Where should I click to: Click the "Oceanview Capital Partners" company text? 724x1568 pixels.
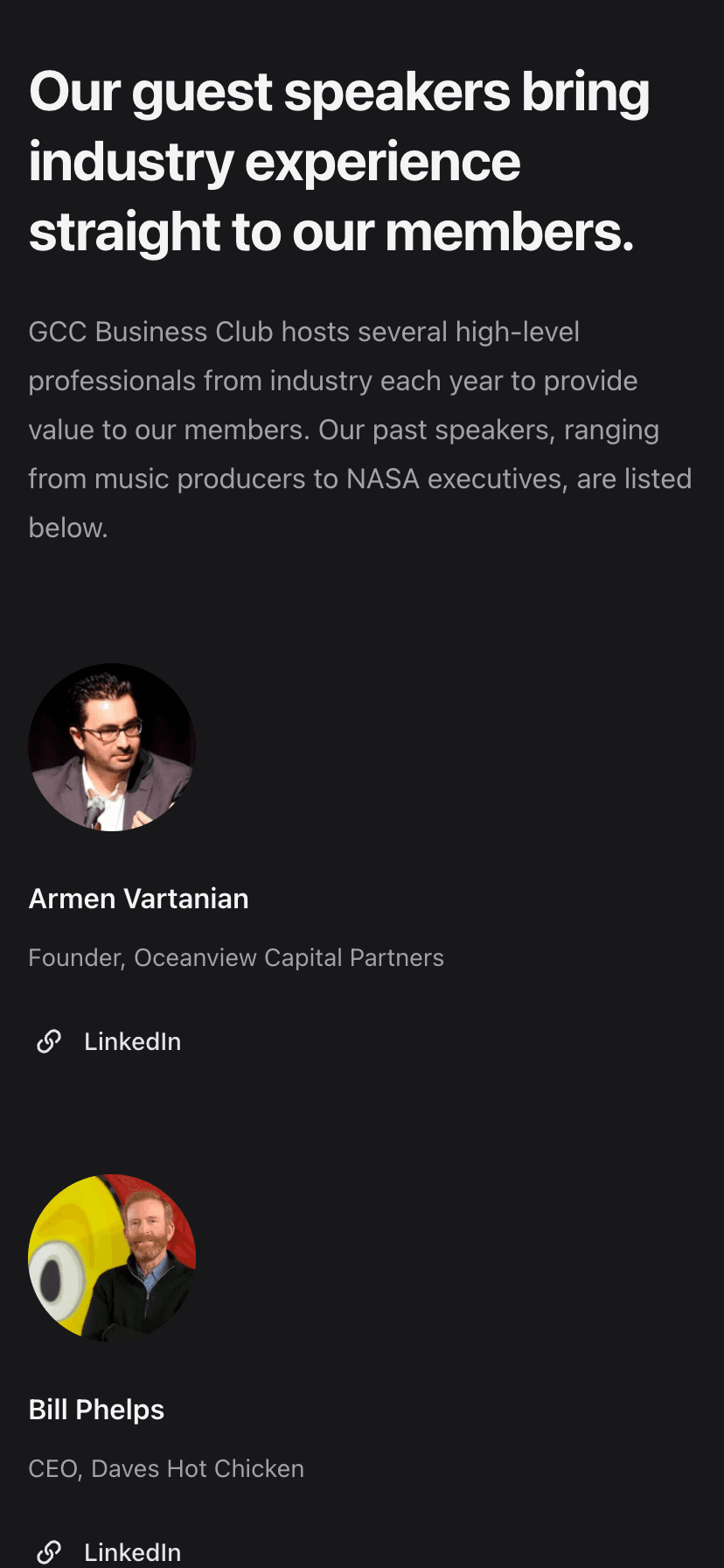click(x=289, y=958)
